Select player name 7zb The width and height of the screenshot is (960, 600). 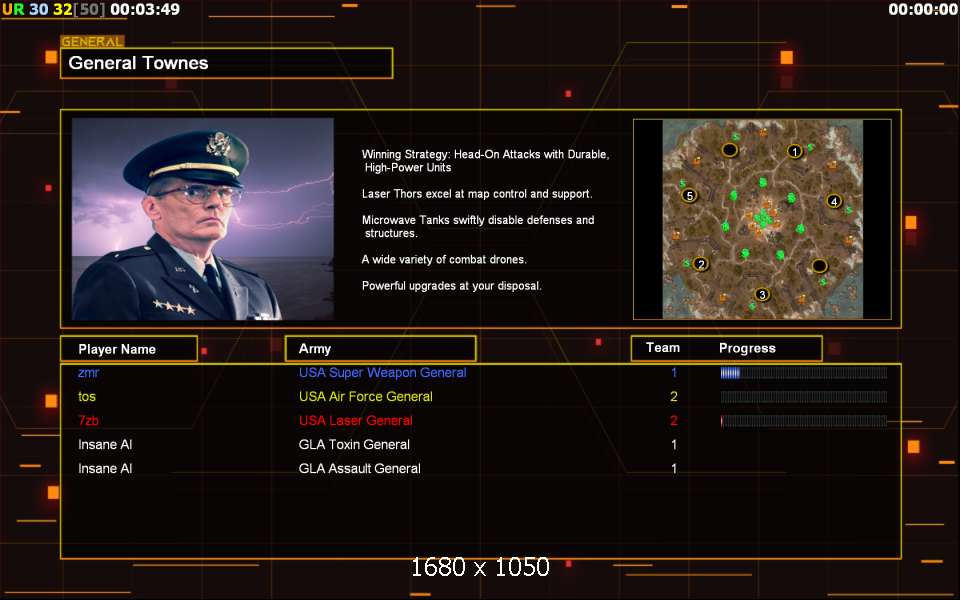pos(88,421)
